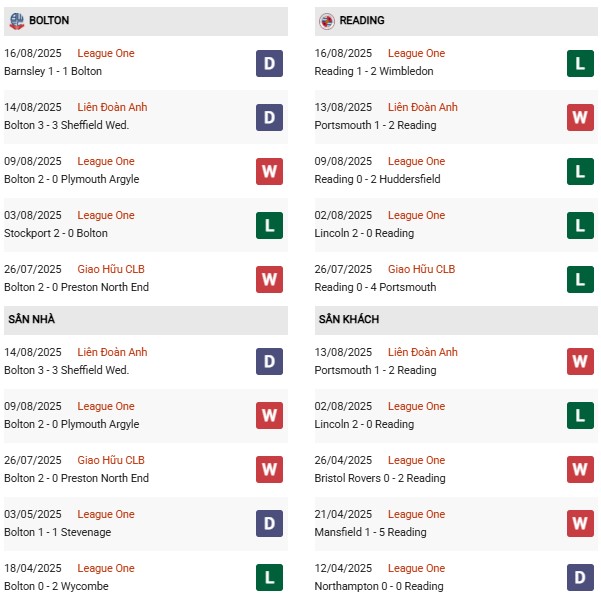
Task: Click the Reading club crest icon
Action: point(327,20)
